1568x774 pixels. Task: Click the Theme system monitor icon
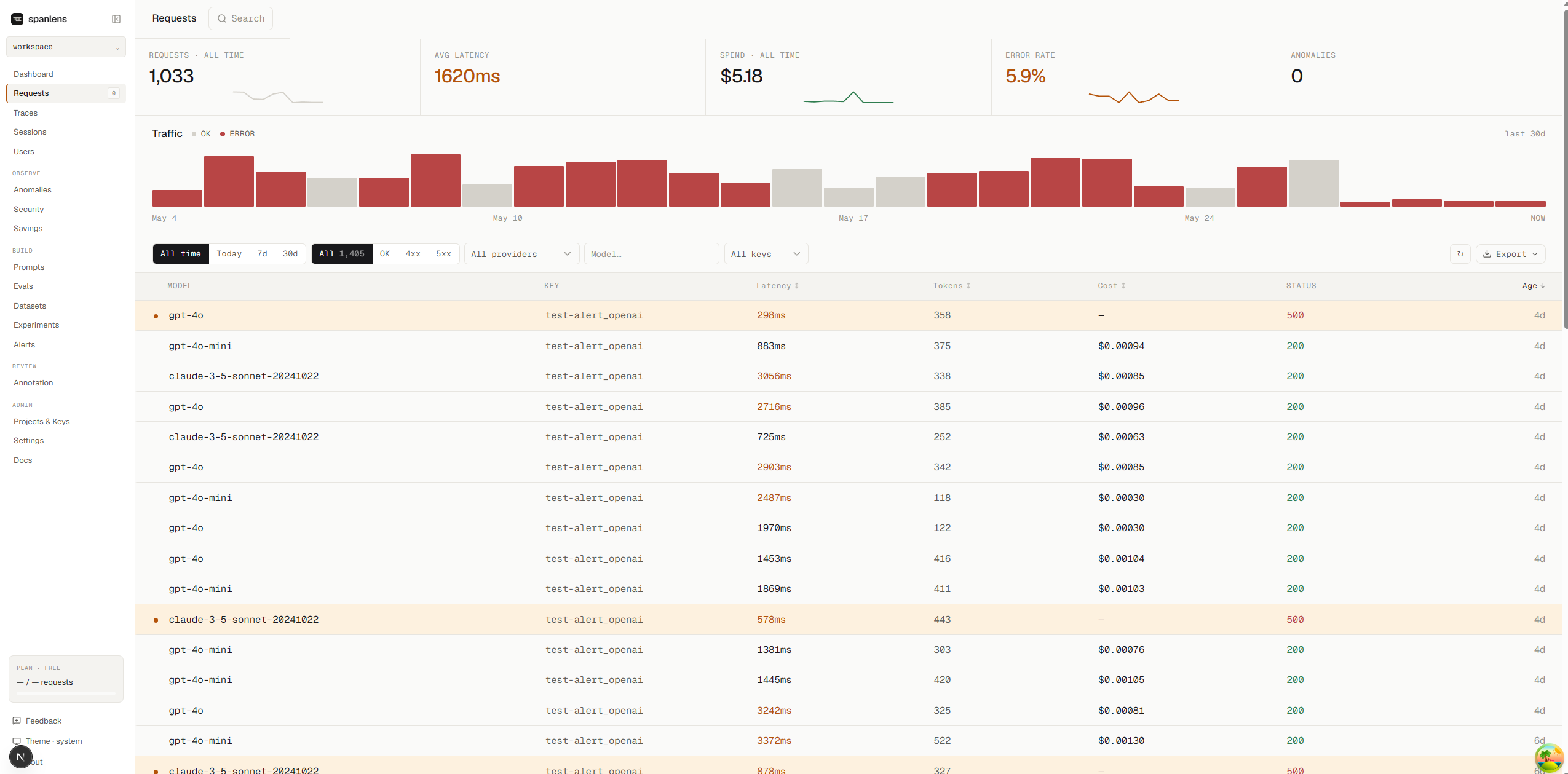point(17,741)
